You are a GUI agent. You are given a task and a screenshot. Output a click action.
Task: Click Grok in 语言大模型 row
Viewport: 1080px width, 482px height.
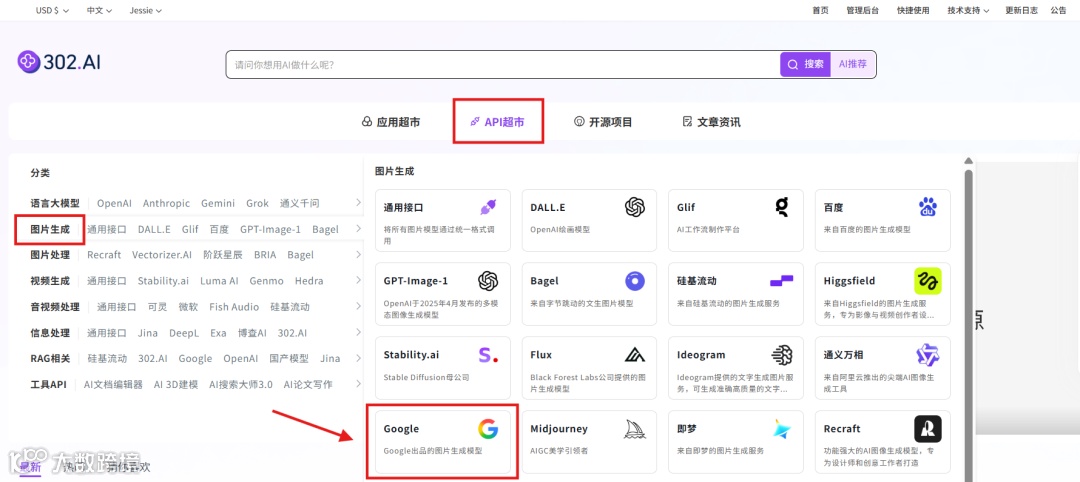[257, 203]
